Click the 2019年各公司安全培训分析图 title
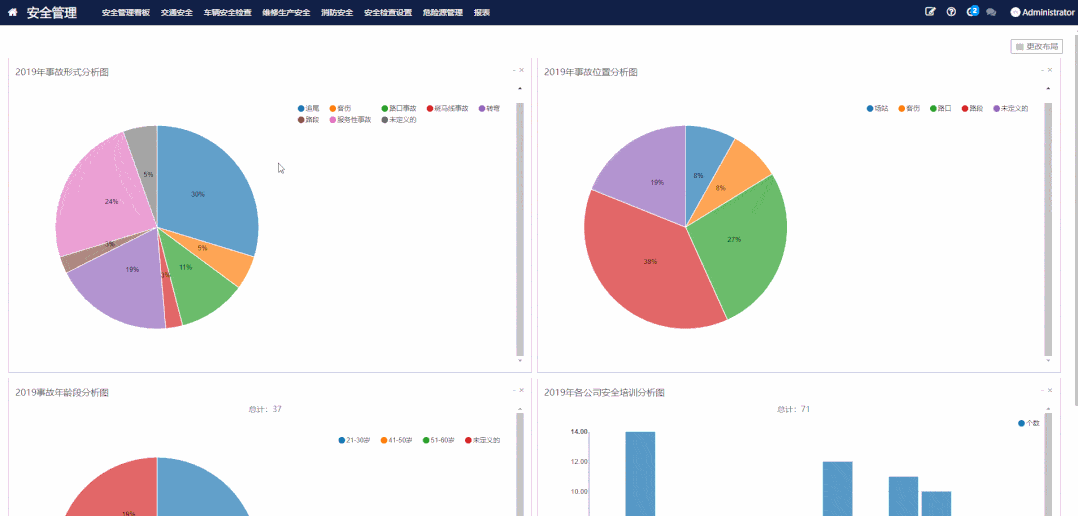This screenshot has height=516, width=1078. pos(604,392)
